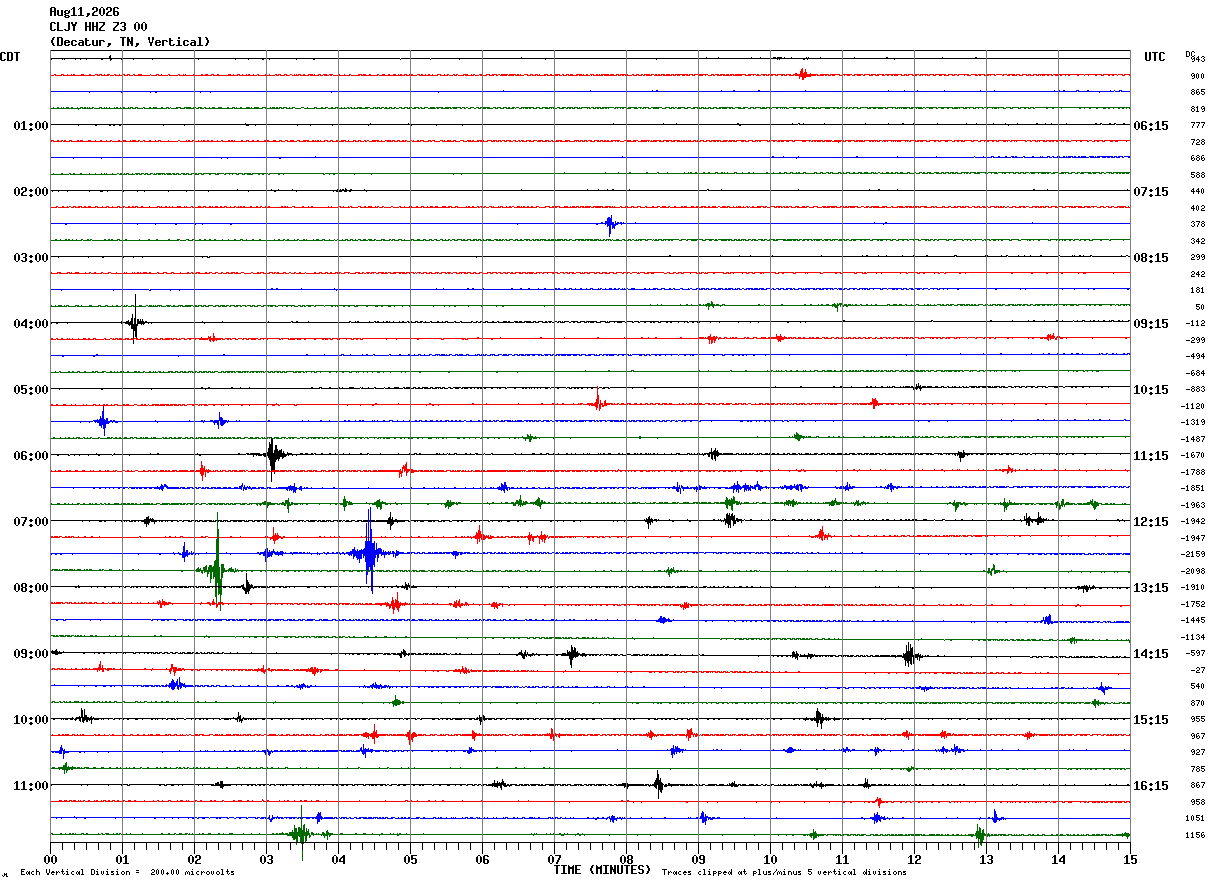Click the Aug11,2026 date label
Viewport: 1210px width, 886px height.
[84, 12]
